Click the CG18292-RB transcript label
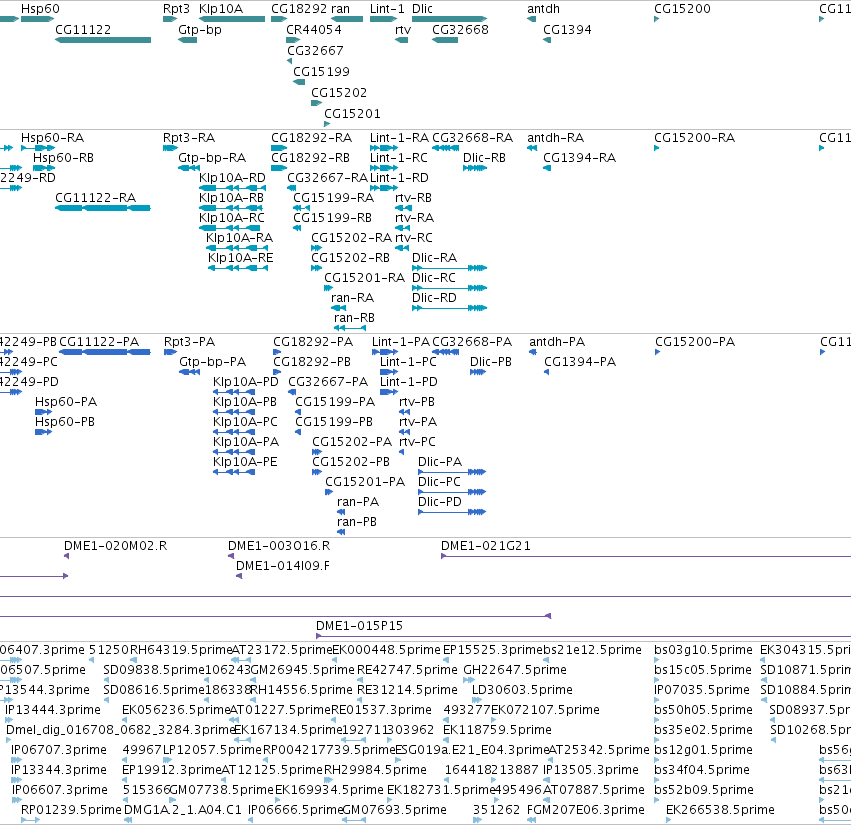This screenshot has width=851, height=825. pyautogui.click(x=310, y=157)
